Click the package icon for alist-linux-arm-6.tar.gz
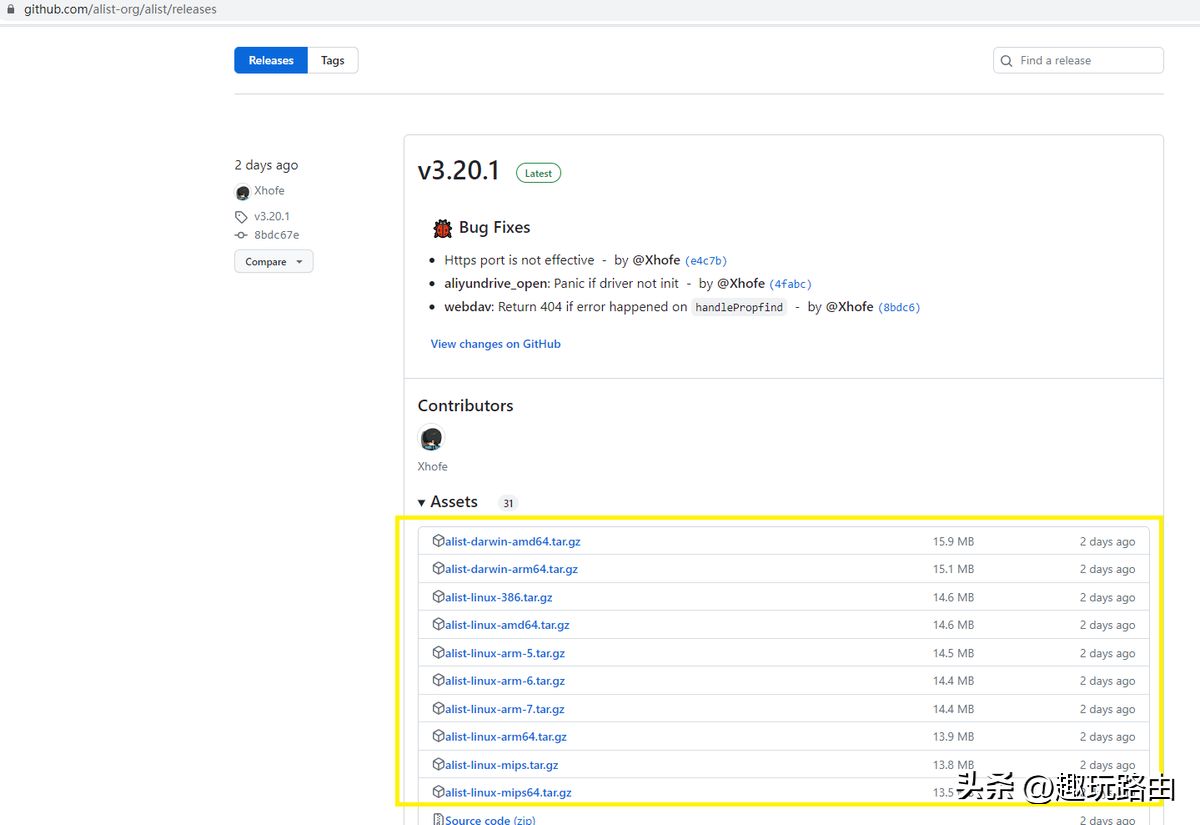The height and width of the screenshot is (825, 1200). coord(438,681)
